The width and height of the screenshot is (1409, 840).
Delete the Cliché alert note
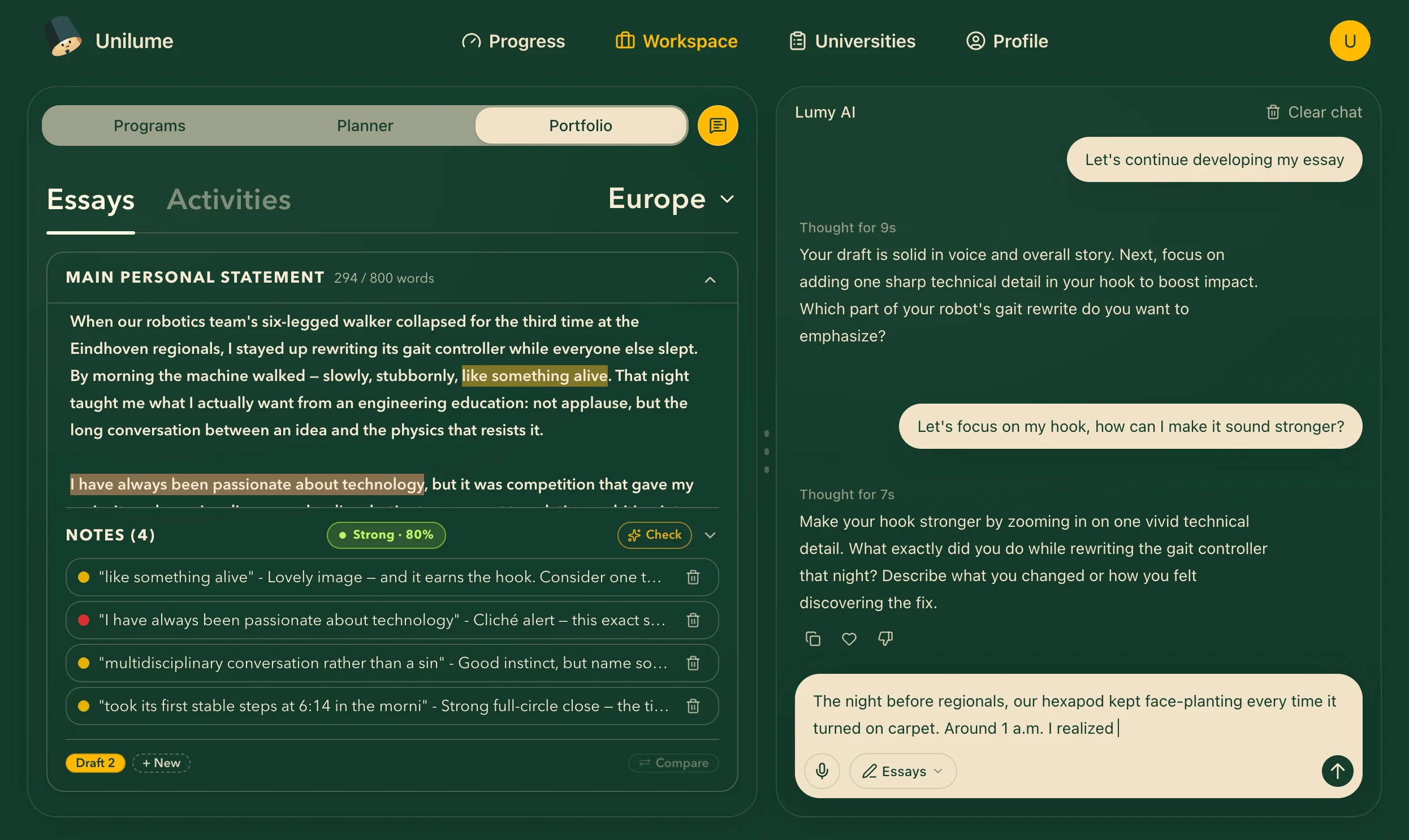coord(693,620)
